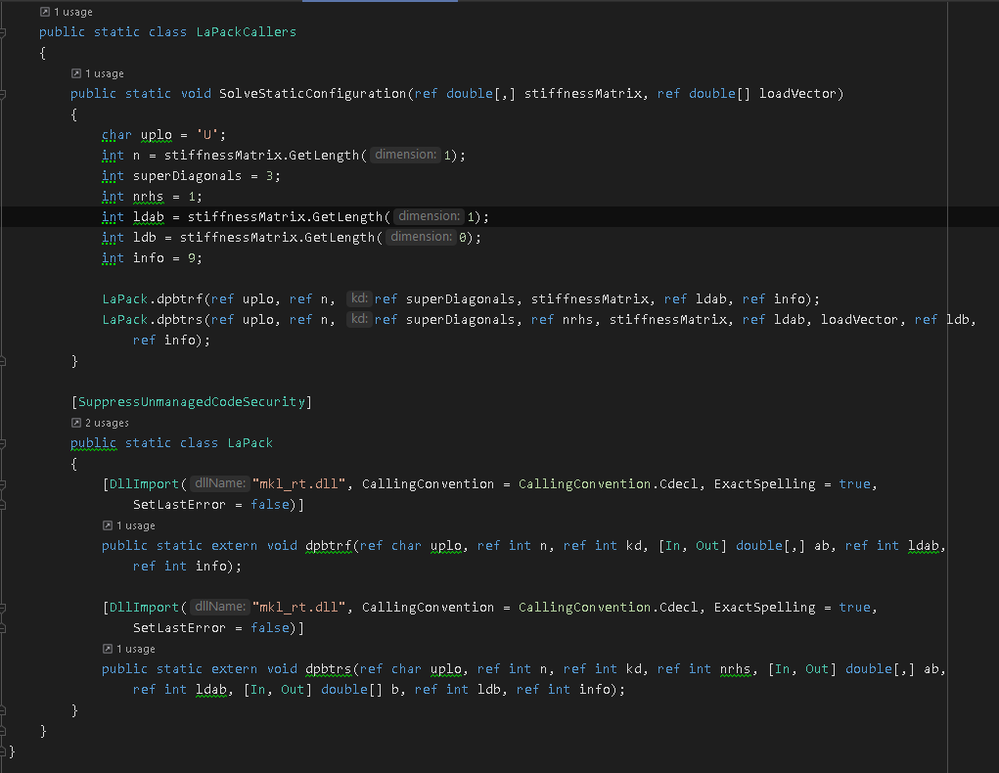Collapse SolveStaticConfiguration method fold marker
The height and width of the screenshot is (773, 999).
pyautogui.click(x=3, y=94)
